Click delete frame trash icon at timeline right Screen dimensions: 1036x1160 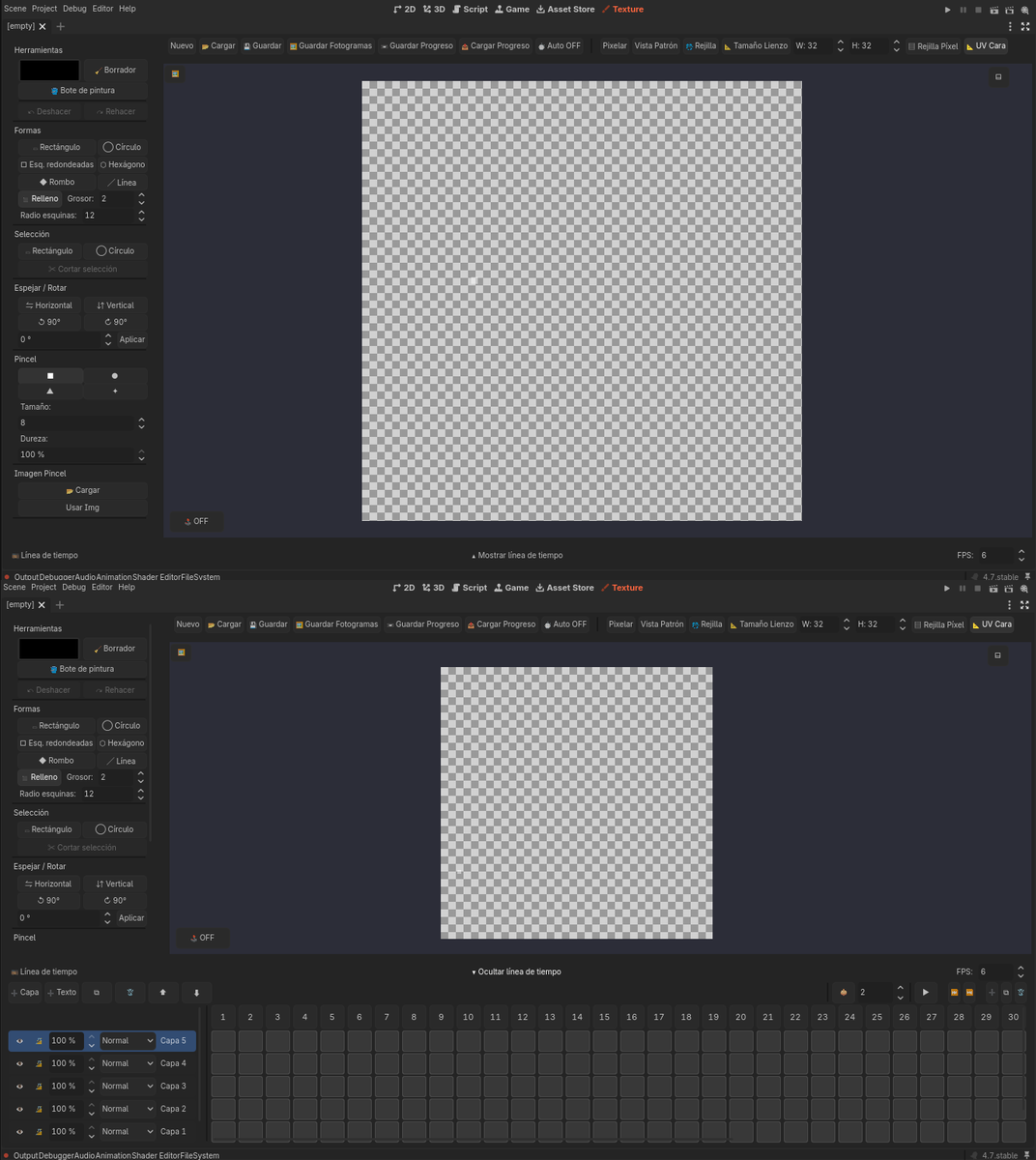click(x=1021, y=993)
